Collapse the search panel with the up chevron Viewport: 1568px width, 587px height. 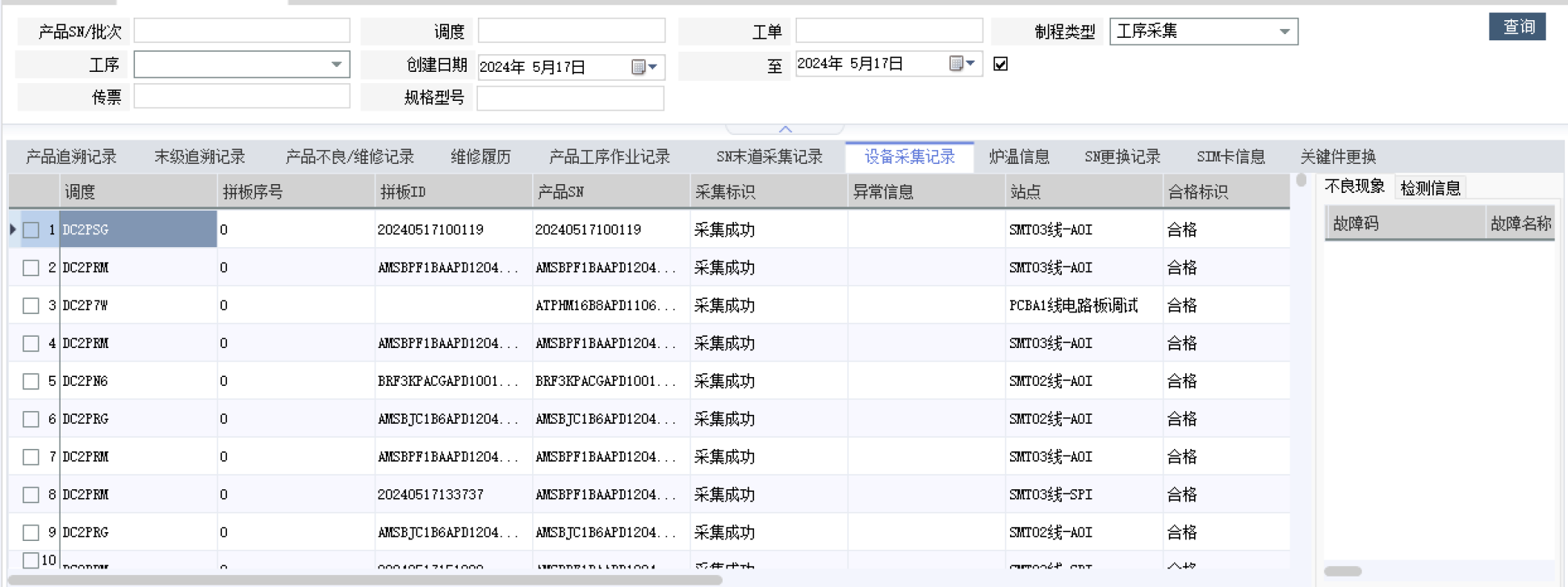[785, 129]
